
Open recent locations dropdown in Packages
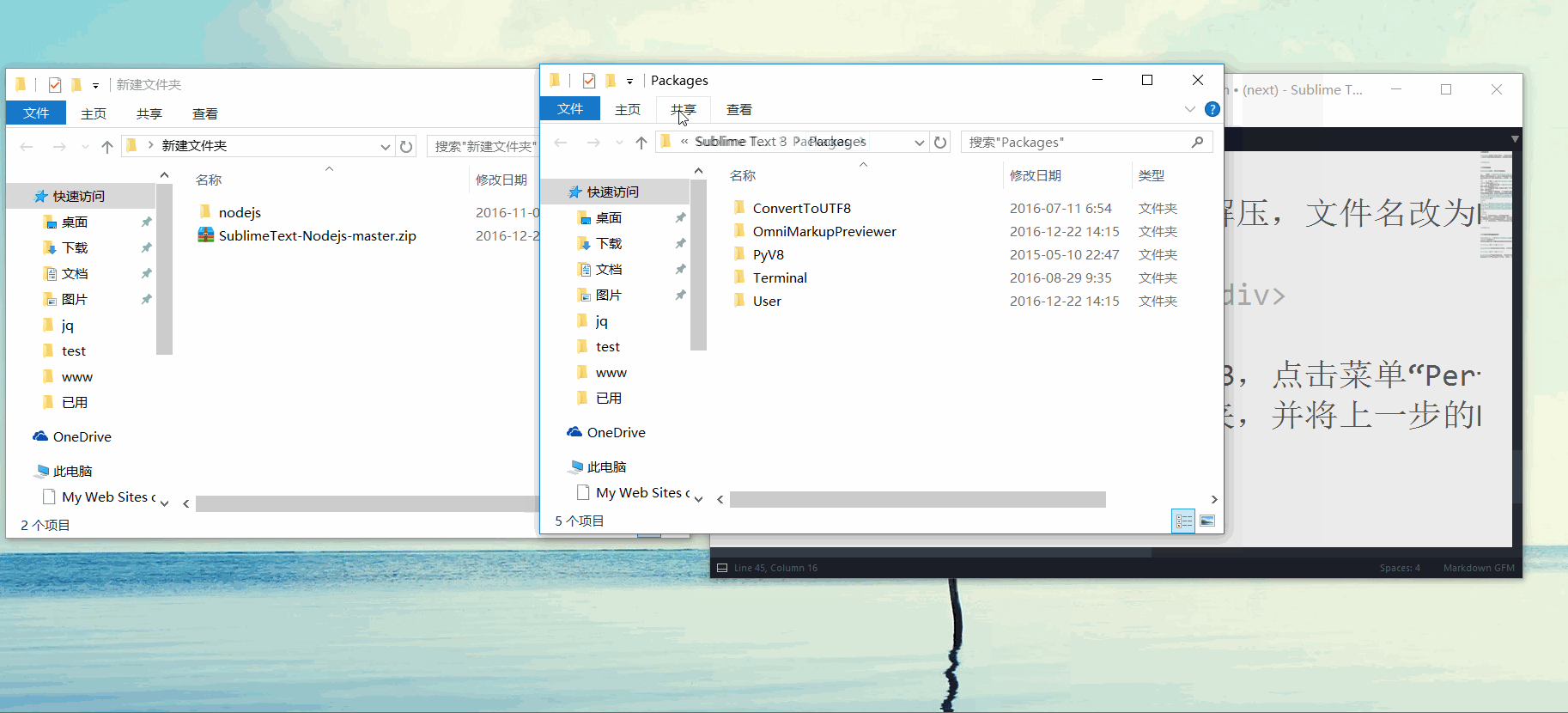click(x=619, y=143)
